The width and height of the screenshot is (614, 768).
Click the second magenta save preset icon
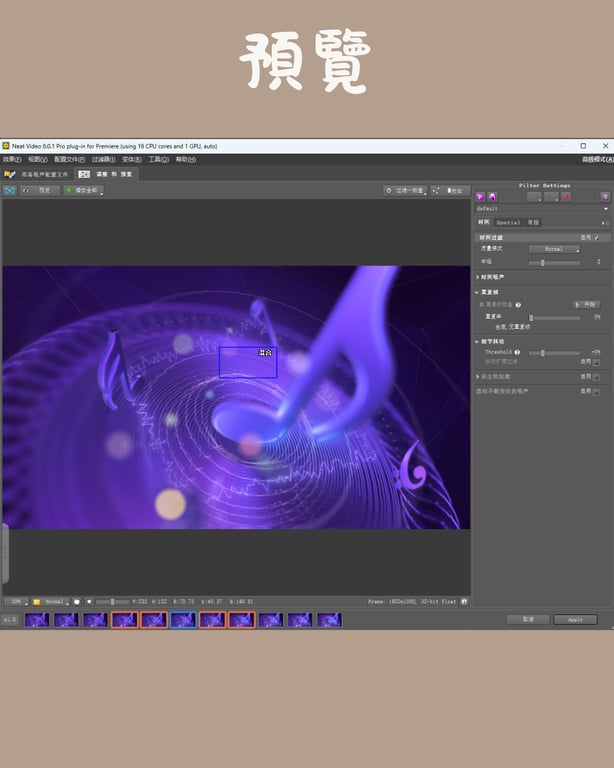(x=492, y=197)
